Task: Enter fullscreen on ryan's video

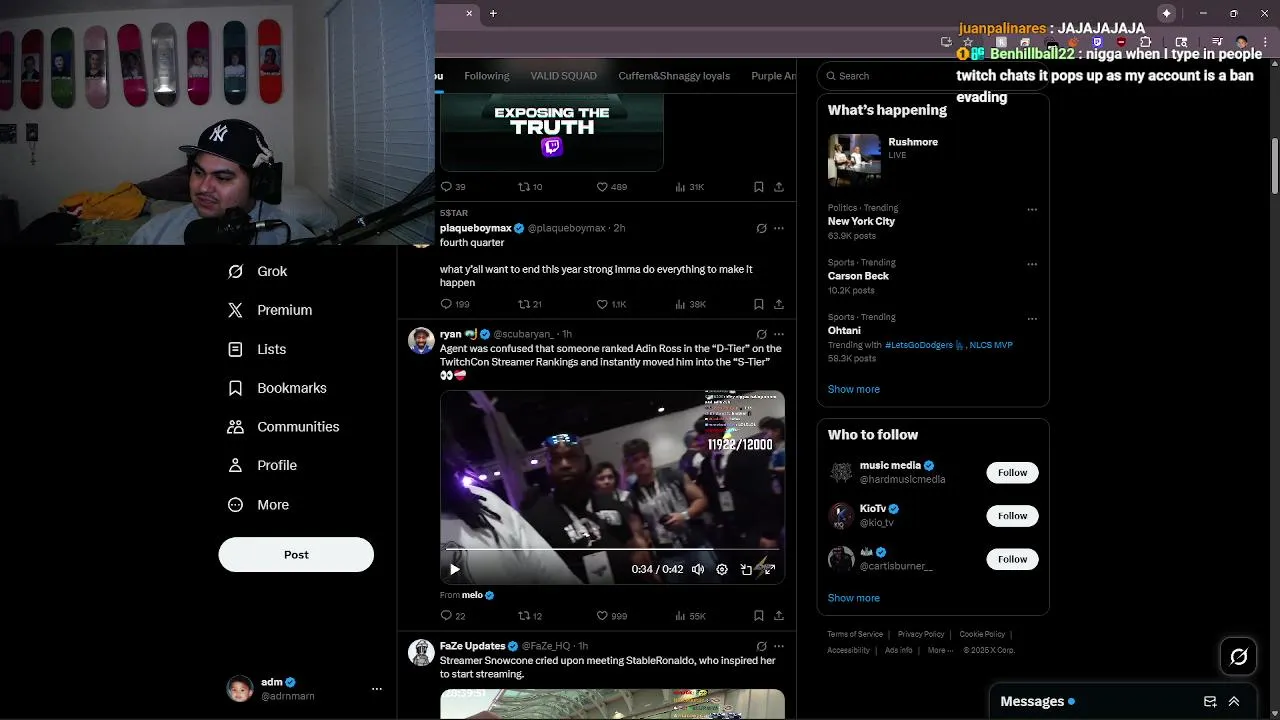Action: click(x=769, y=569)
